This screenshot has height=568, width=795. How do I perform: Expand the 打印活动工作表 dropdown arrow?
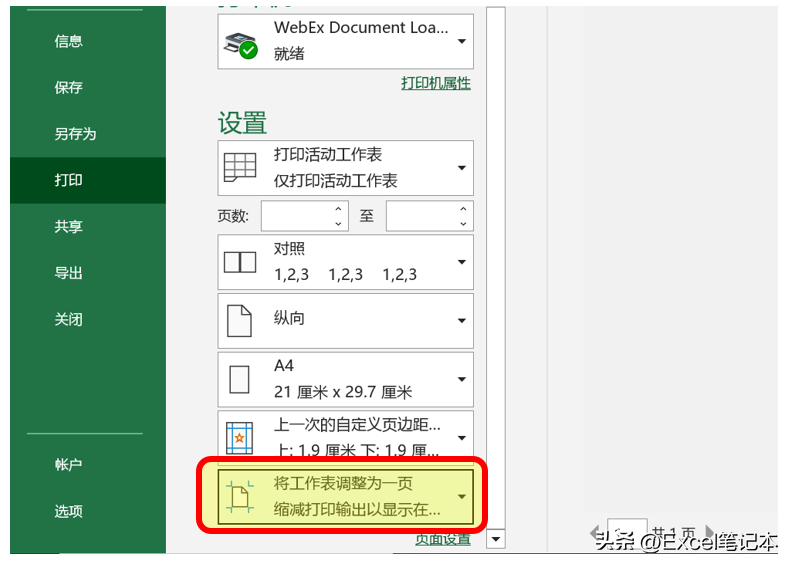[461, 168]
